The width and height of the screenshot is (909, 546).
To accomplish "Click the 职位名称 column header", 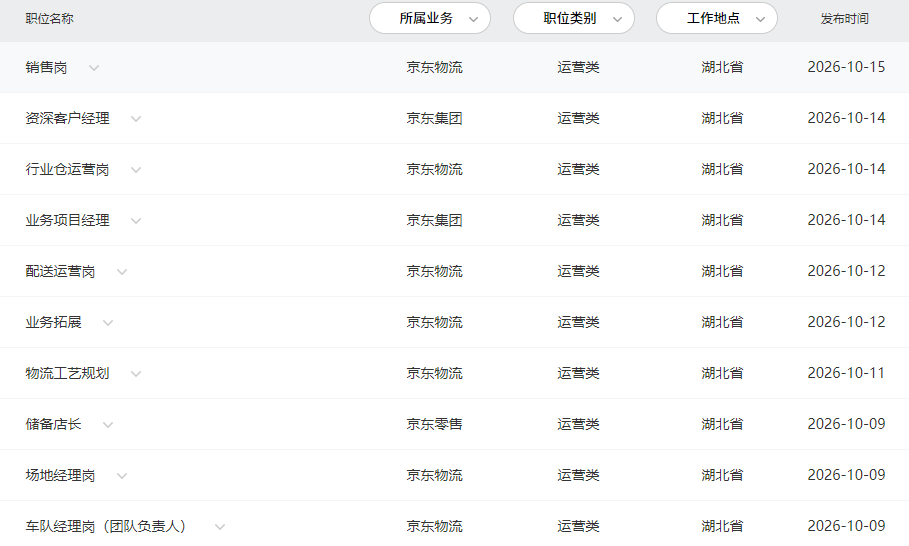I will [49, 19].
